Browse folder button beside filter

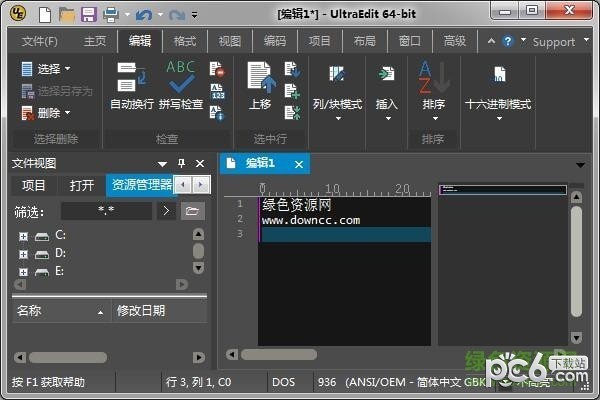[x=192, y=211]
